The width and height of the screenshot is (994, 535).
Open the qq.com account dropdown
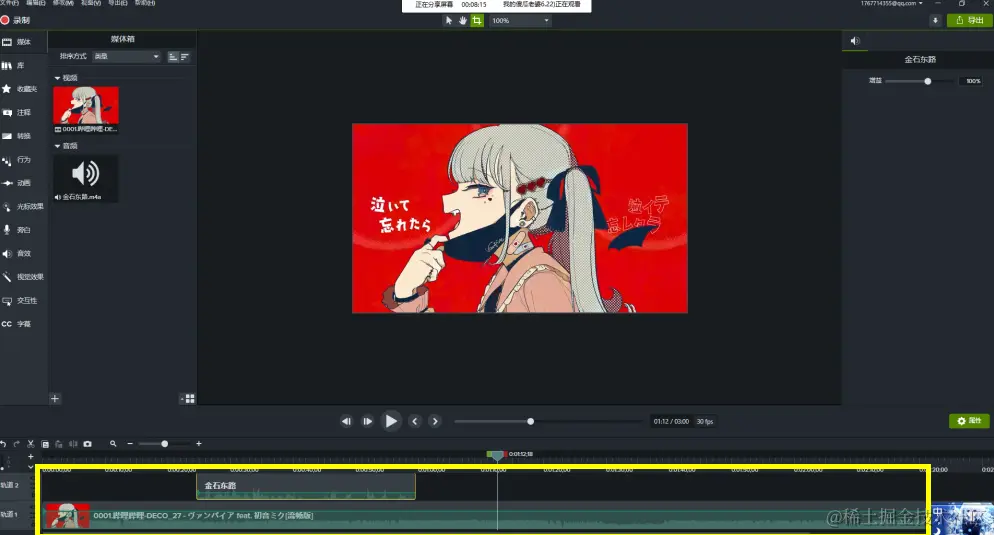(x=891, y=3)
